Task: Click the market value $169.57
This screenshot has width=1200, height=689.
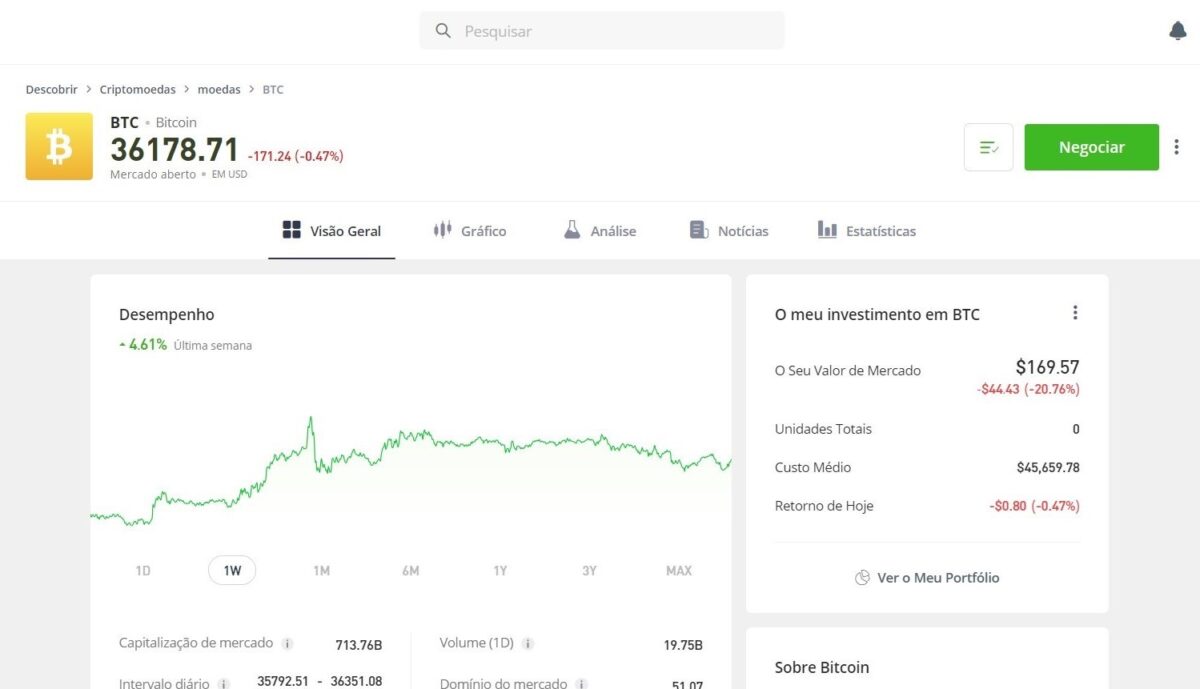Action: [1048, 367]
